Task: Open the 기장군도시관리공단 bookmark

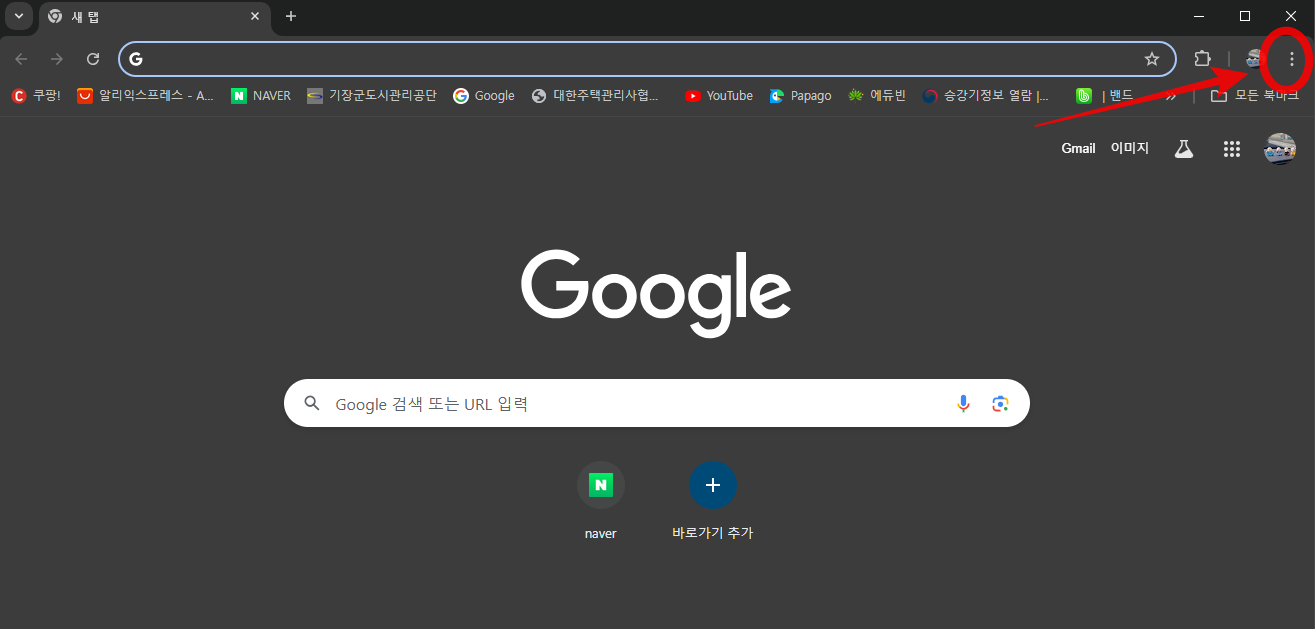Action: (372, 96)
